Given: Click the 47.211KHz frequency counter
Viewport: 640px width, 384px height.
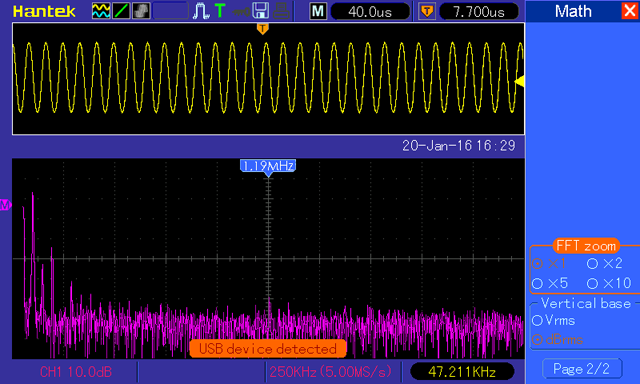Looking at the screenshot, I should click(x=462, y=372).
